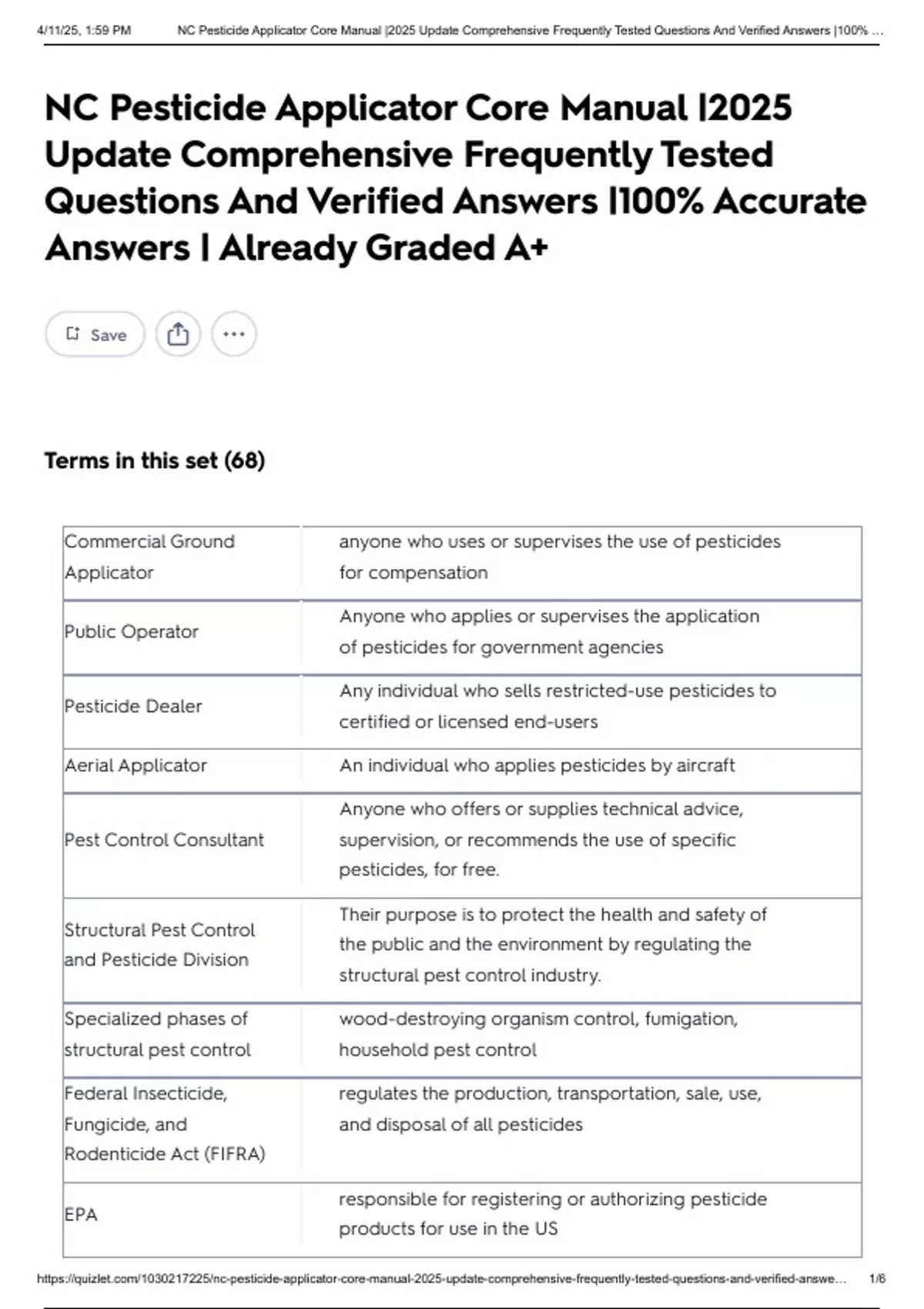Viewport: 924px width, 1309px height.
Task: Select the EPA definition about registering pesticide products
Action: 552,1214
